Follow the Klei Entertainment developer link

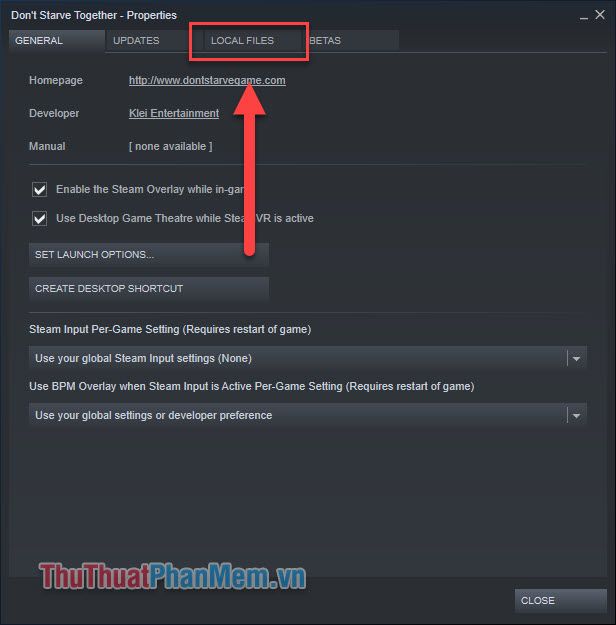tap(174, 113)
